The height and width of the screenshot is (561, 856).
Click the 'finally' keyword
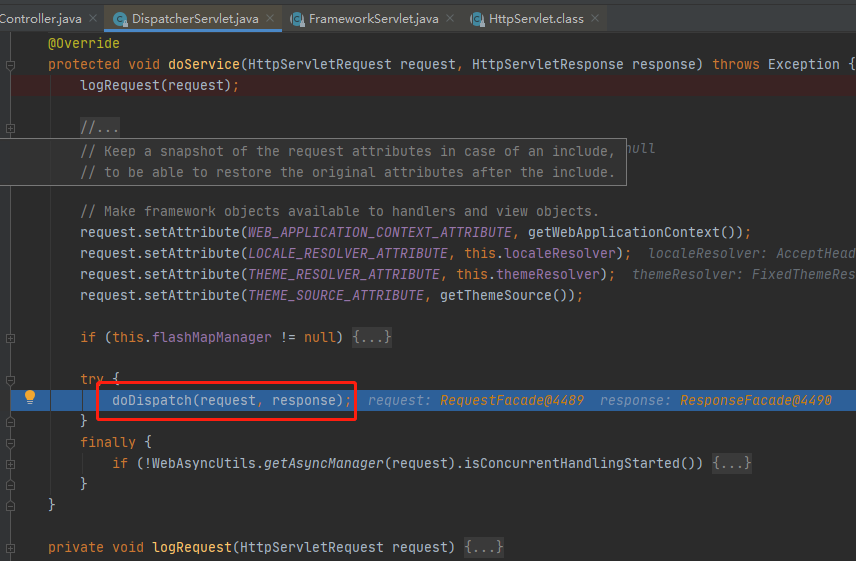click(x=108, y=443)
